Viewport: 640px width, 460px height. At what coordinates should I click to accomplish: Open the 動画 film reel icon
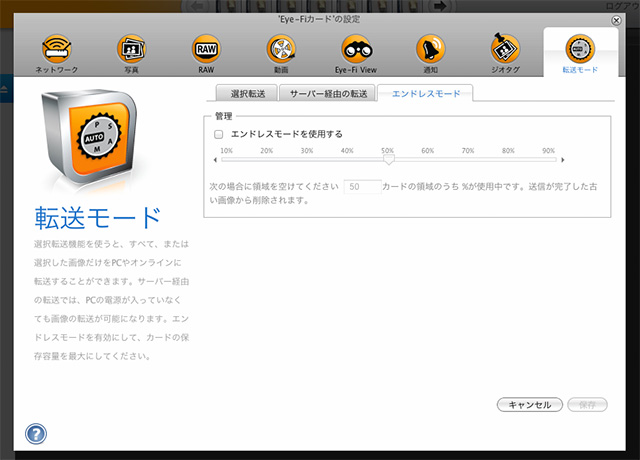[281, 49]
